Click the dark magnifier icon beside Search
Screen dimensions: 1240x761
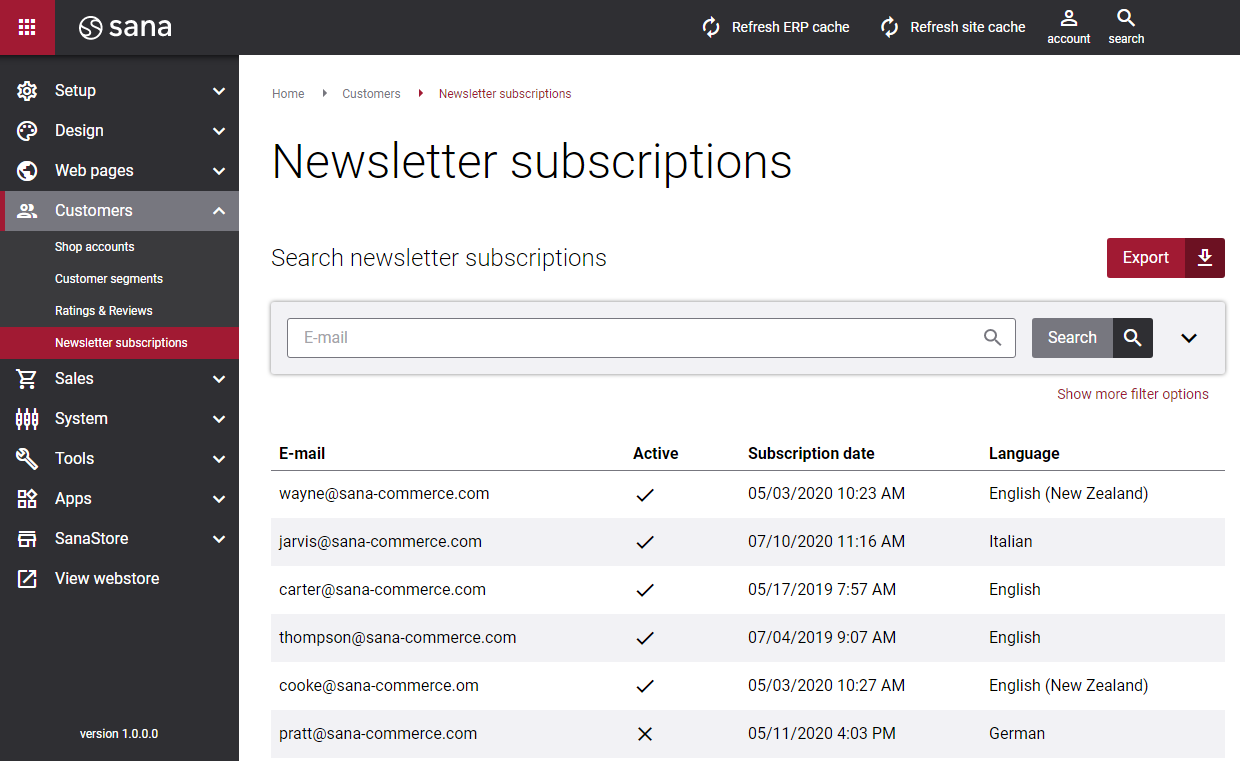click(x=1133, y=338)
